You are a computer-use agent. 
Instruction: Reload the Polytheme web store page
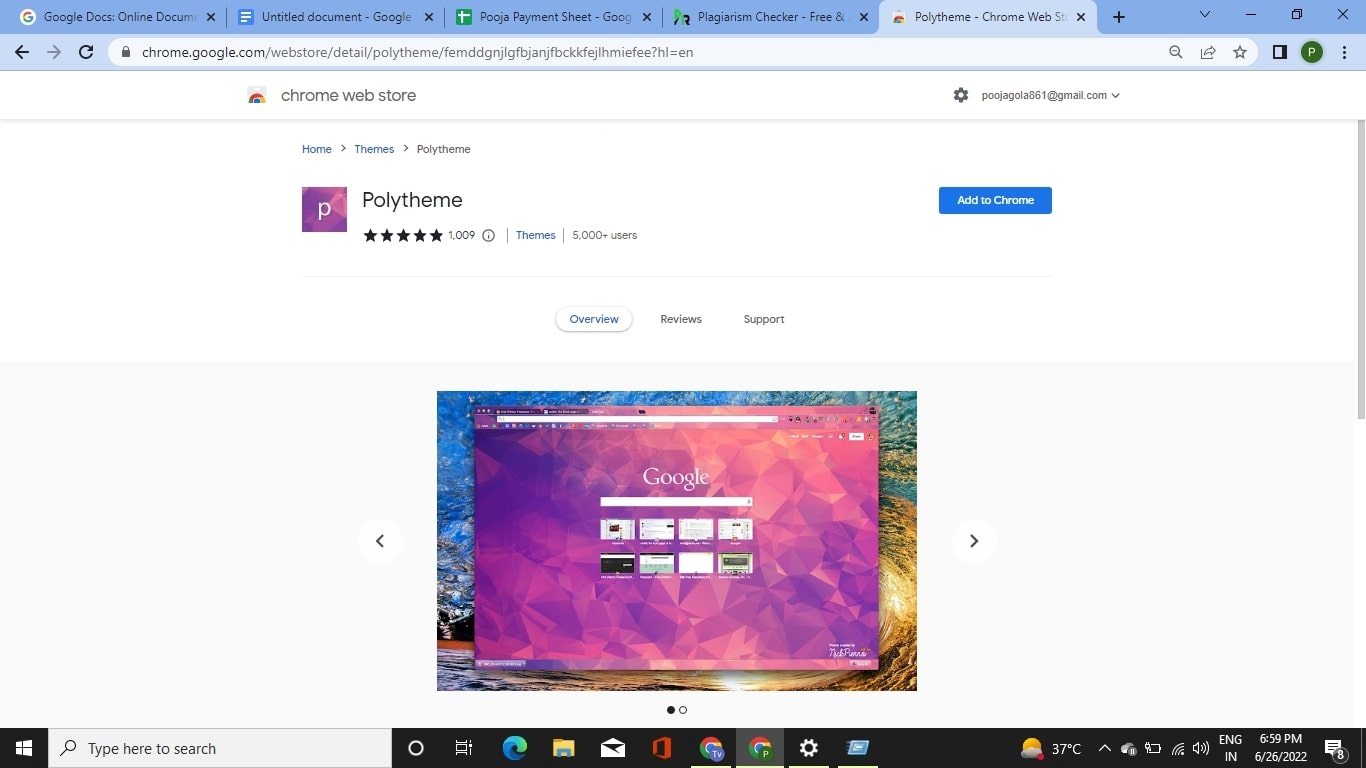pos(86,52)
